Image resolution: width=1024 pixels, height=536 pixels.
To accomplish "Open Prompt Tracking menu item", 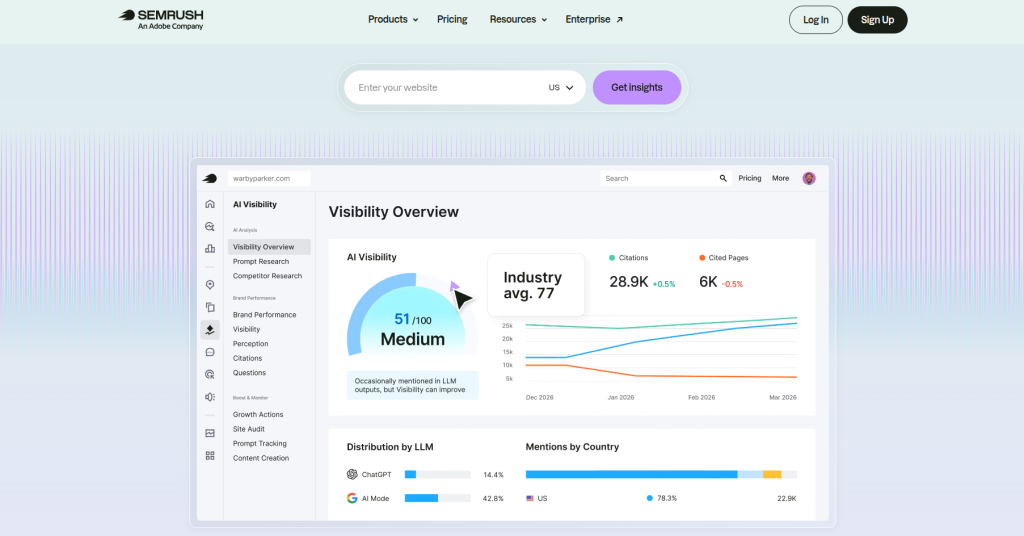I will [x=259, y=443].
